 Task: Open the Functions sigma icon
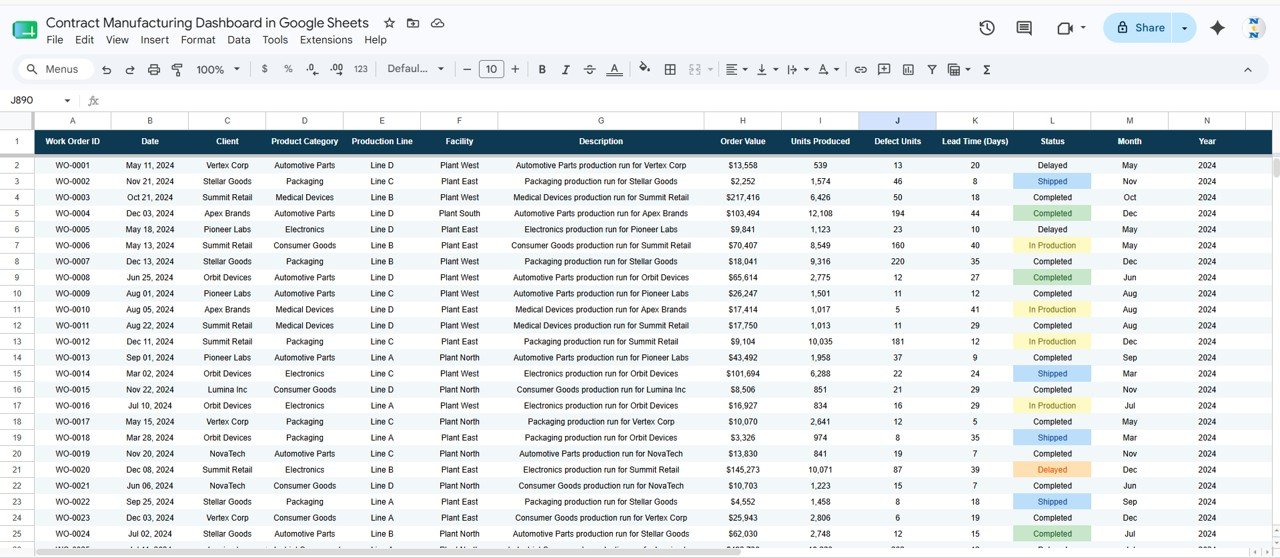pos(987,70)
